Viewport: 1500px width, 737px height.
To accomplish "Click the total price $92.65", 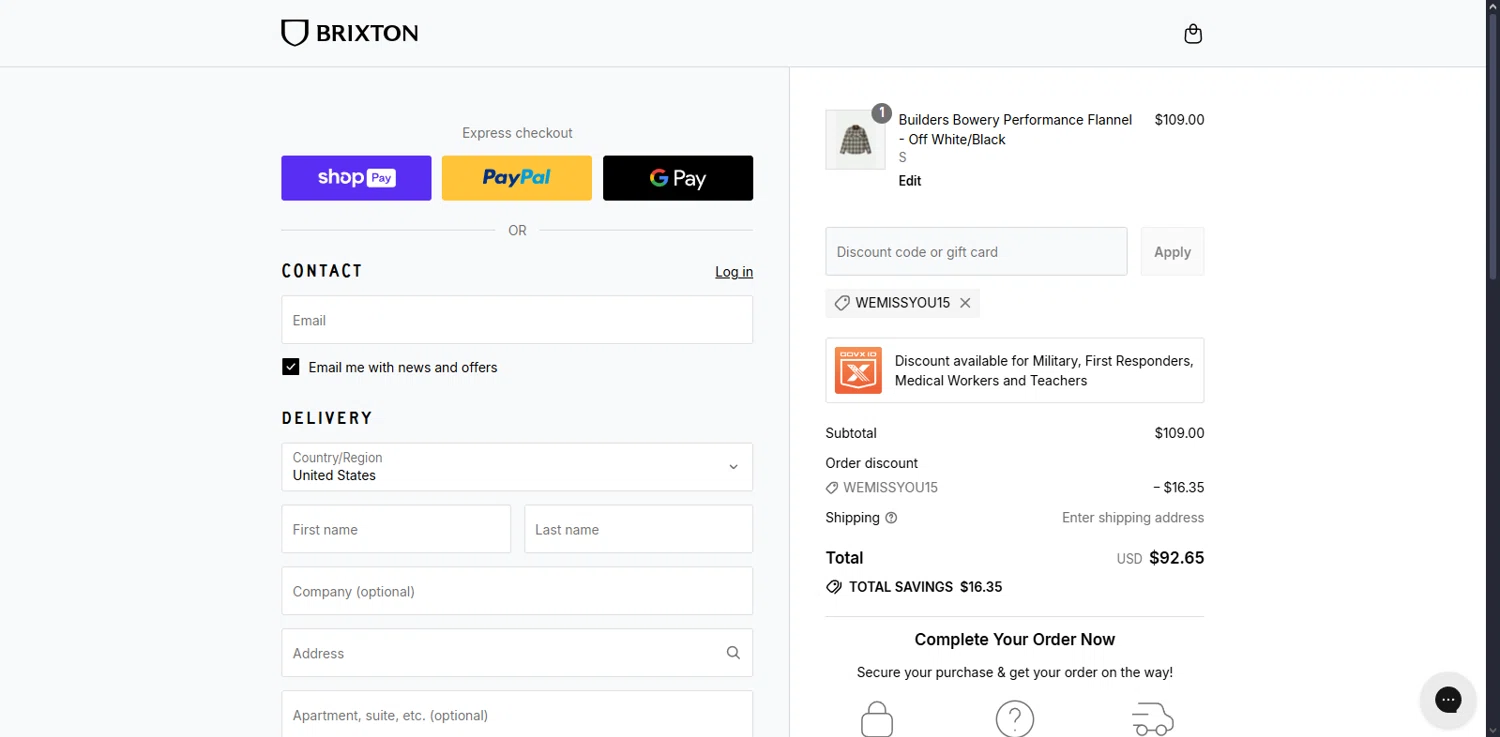I will 1176,558.
